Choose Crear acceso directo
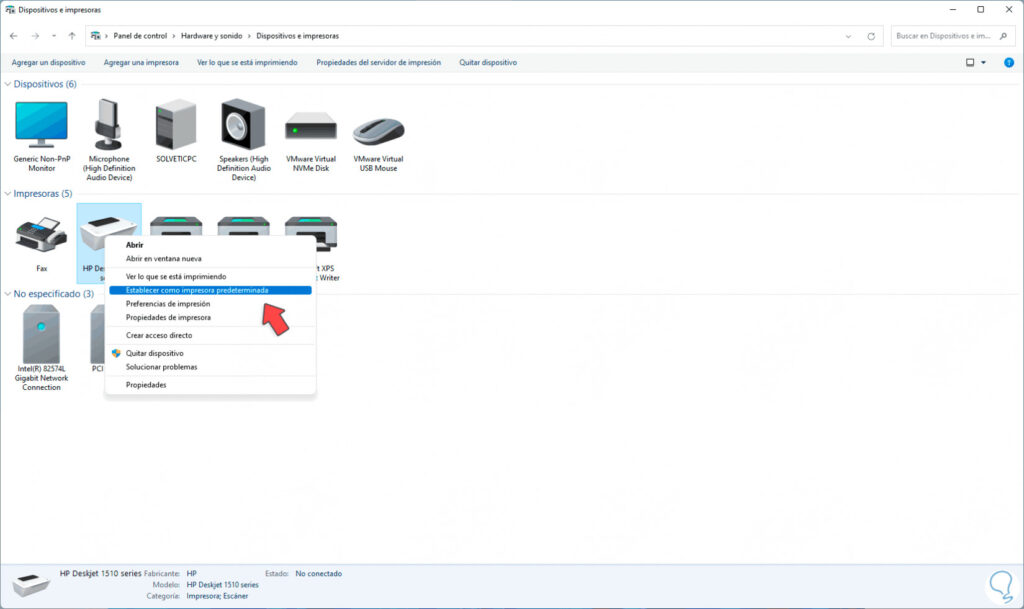 click(210, 336)
